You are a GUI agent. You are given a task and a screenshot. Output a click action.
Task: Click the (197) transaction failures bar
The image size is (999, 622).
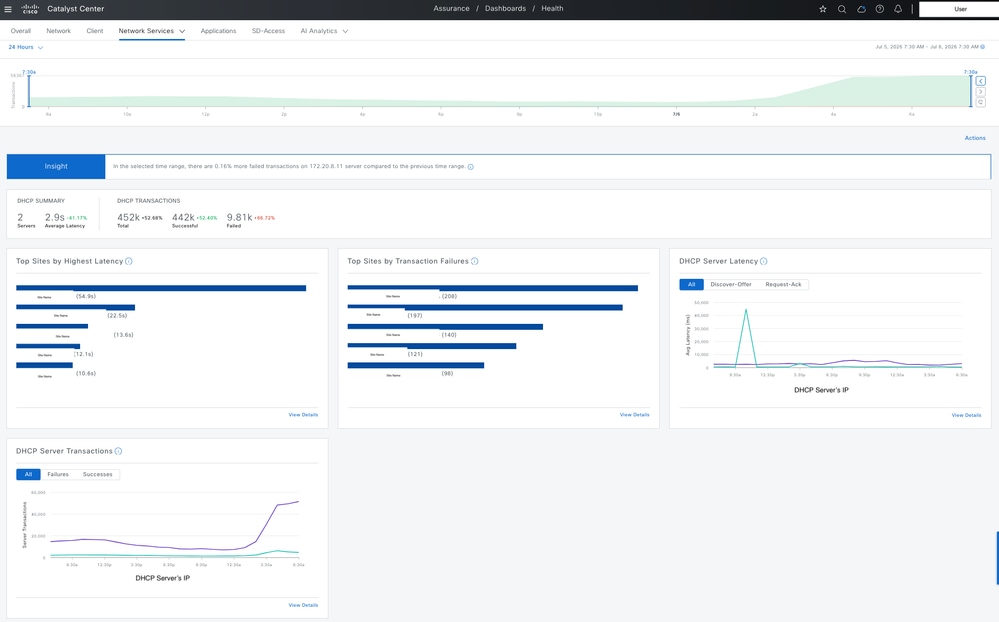pyautogui.click(x=485, y=307)
